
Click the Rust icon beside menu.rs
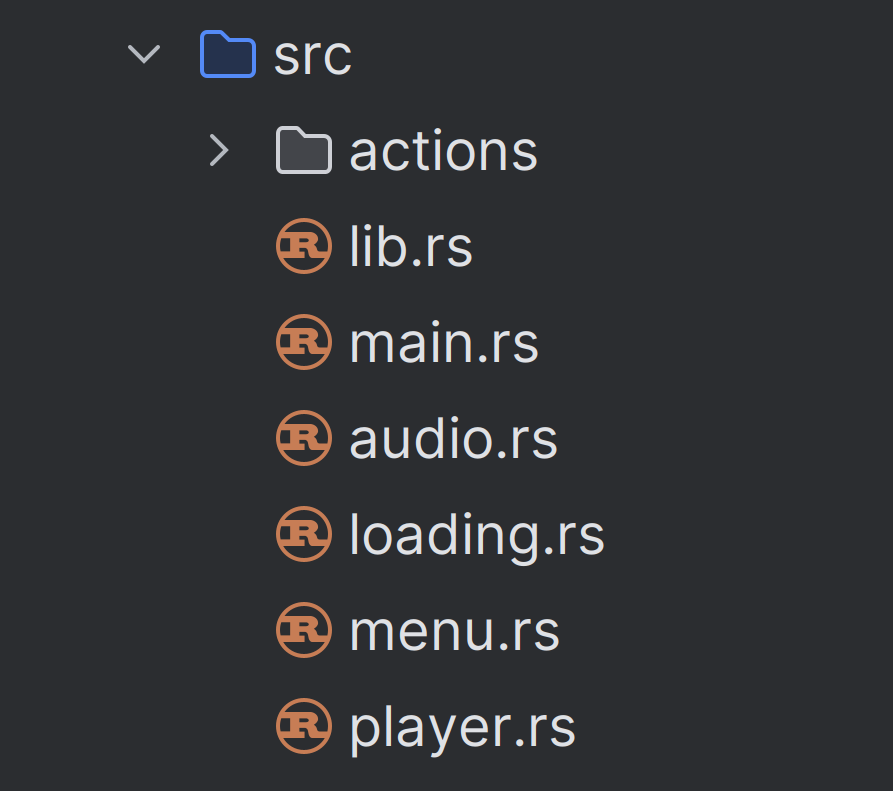coord(304,630)
